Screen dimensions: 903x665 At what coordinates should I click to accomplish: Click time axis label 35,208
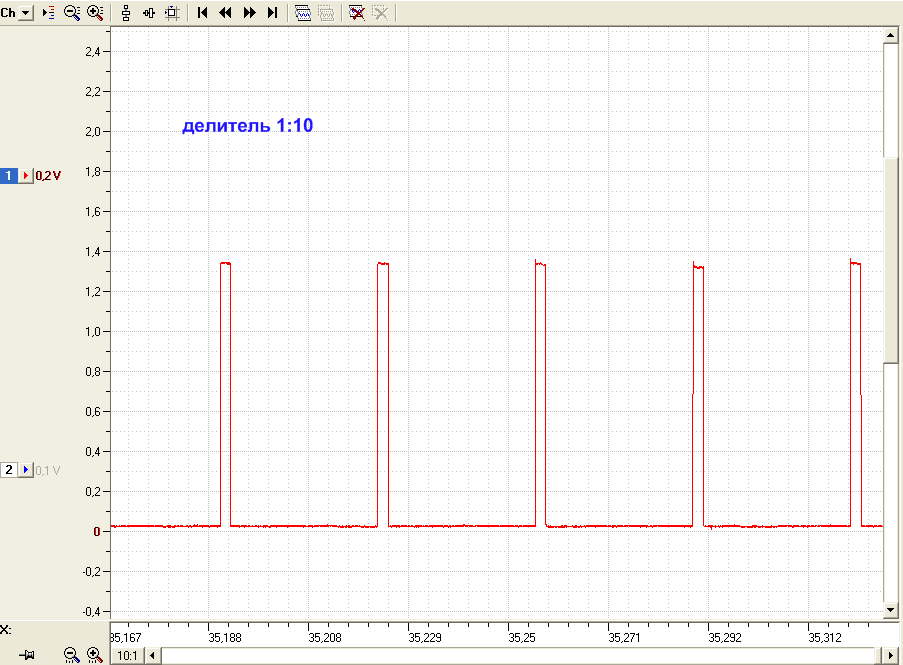coord(325,638)
